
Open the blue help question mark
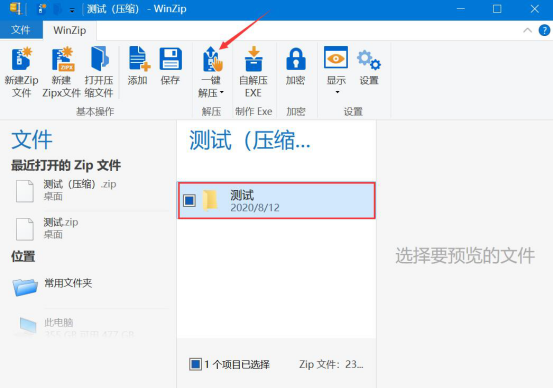[544, 30]
